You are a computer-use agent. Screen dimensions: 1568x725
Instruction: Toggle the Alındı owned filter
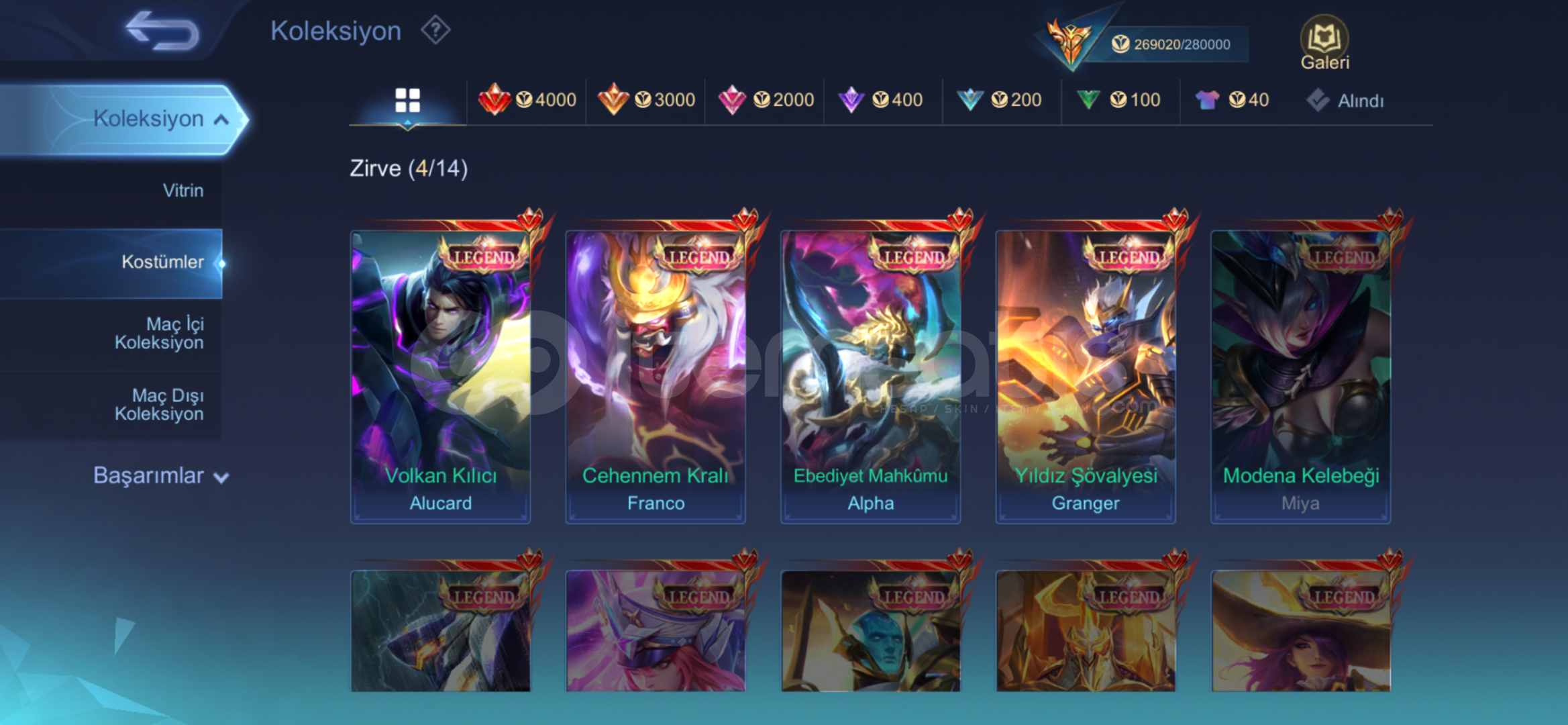click(x=1345, y=101)
